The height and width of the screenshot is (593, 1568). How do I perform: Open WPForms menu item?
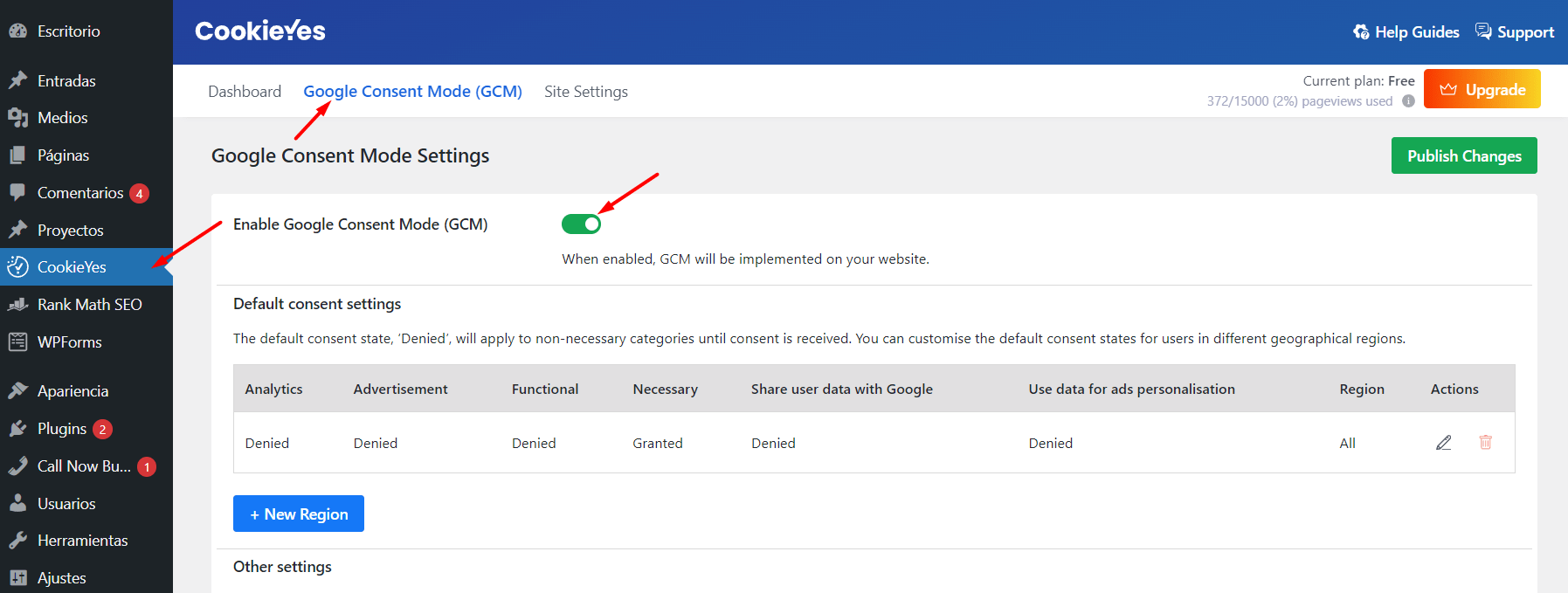pyautogui.click(x=86, y=341)
